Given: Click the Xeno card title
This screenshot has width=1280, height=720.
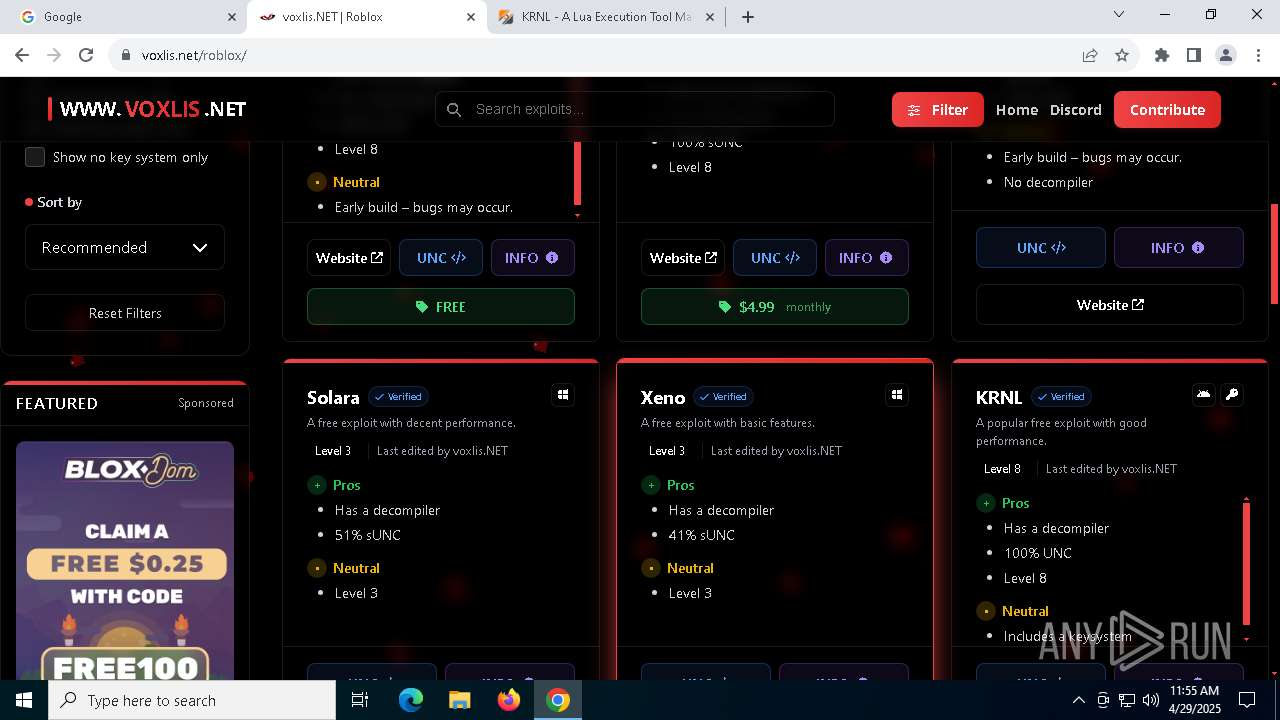Looking at the screenshot, I should [x=663, y=398].
